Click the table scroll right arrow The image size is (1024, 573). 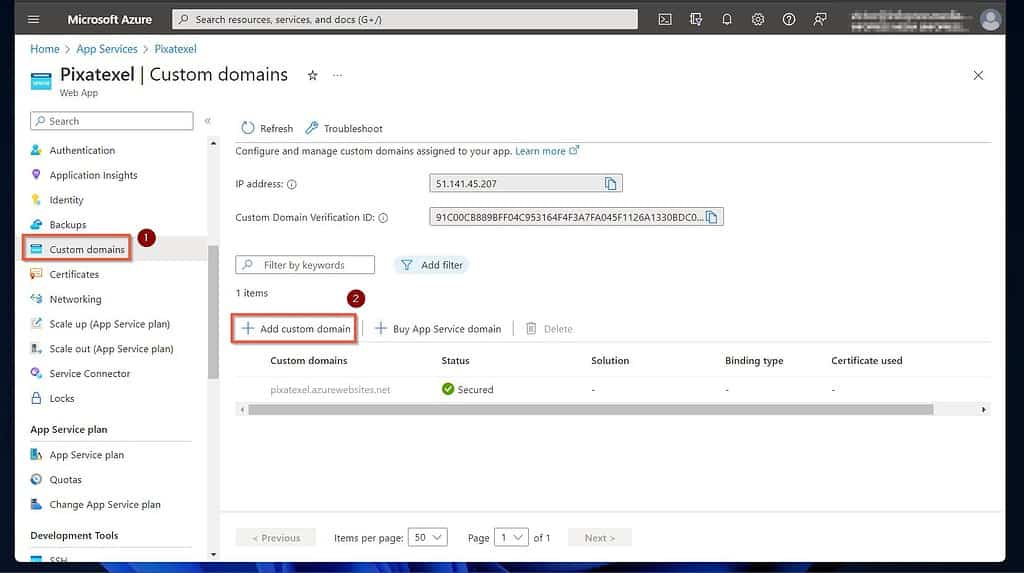point(984,410)
